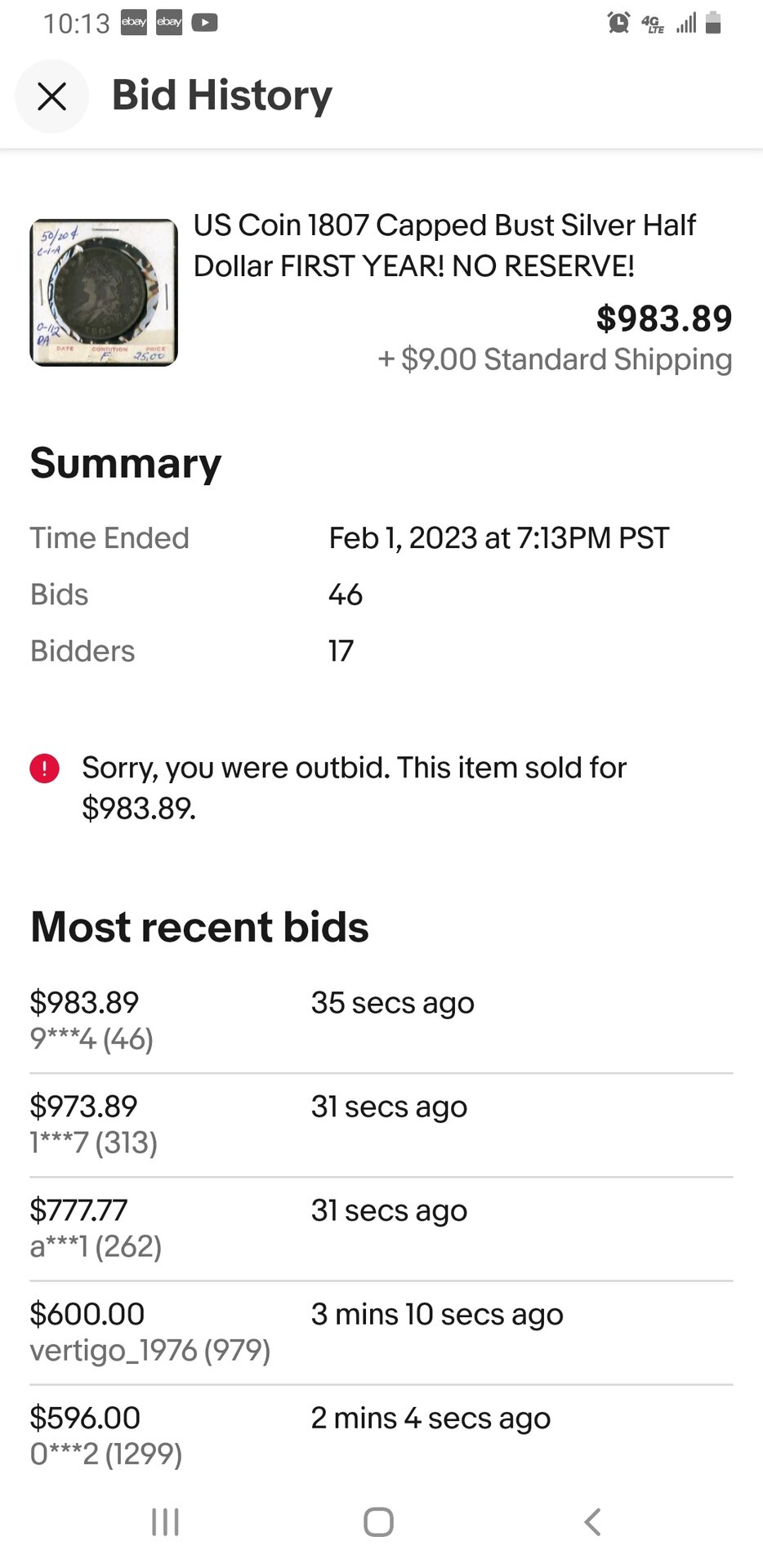Tap the second ebay notification icon
Image resolution: width=763 pixels, height=1568 pixels.
point(169,22)
